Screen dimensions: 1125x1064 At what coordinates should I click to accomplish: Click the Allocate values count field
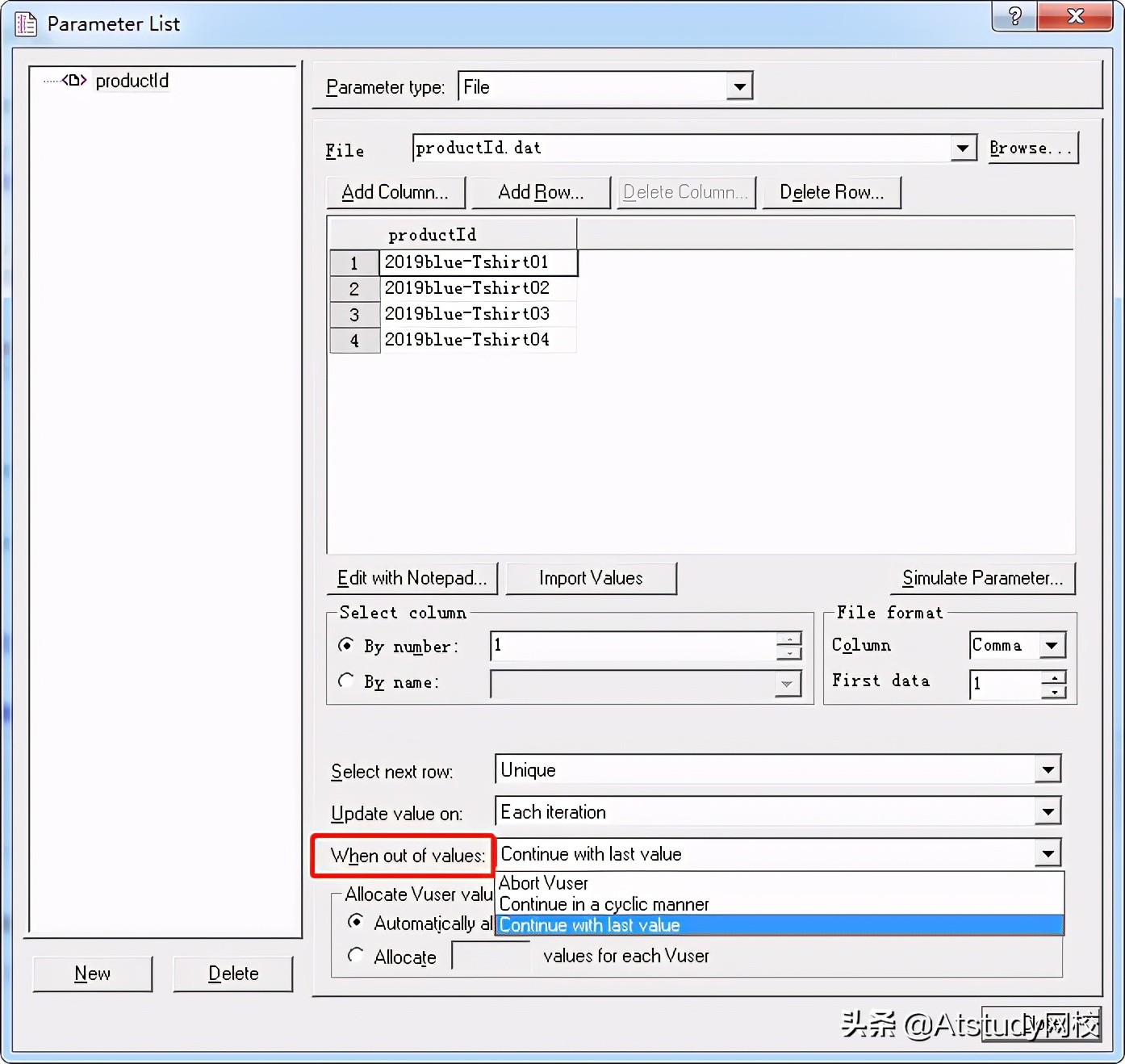pyautogui.click(x=491, y=956)
